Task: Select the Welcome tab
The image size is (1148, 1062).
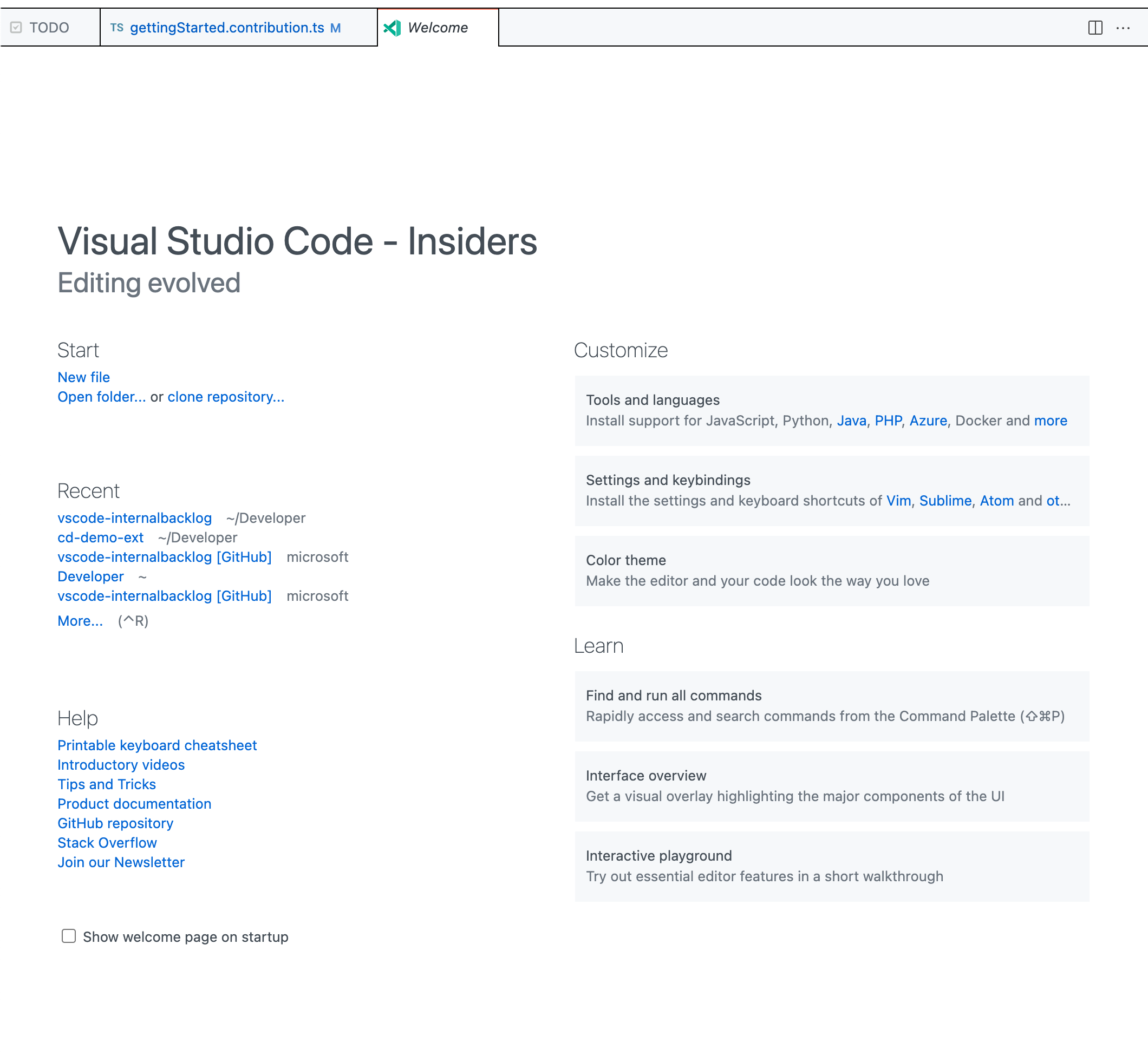Action: [437, 28]
